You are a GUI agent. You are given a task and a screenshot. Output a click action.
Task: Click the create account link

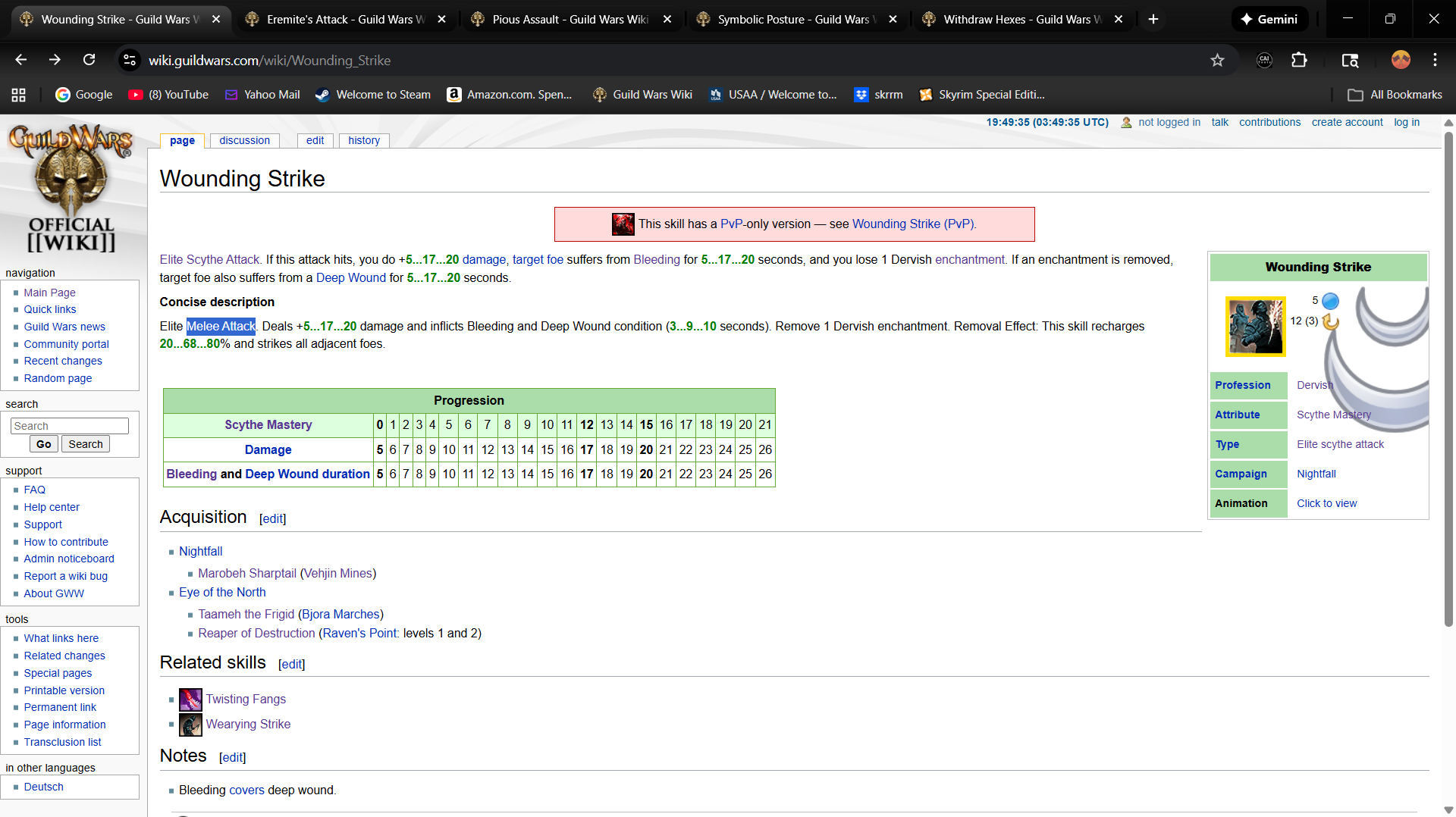click(x=1348, y=122)
